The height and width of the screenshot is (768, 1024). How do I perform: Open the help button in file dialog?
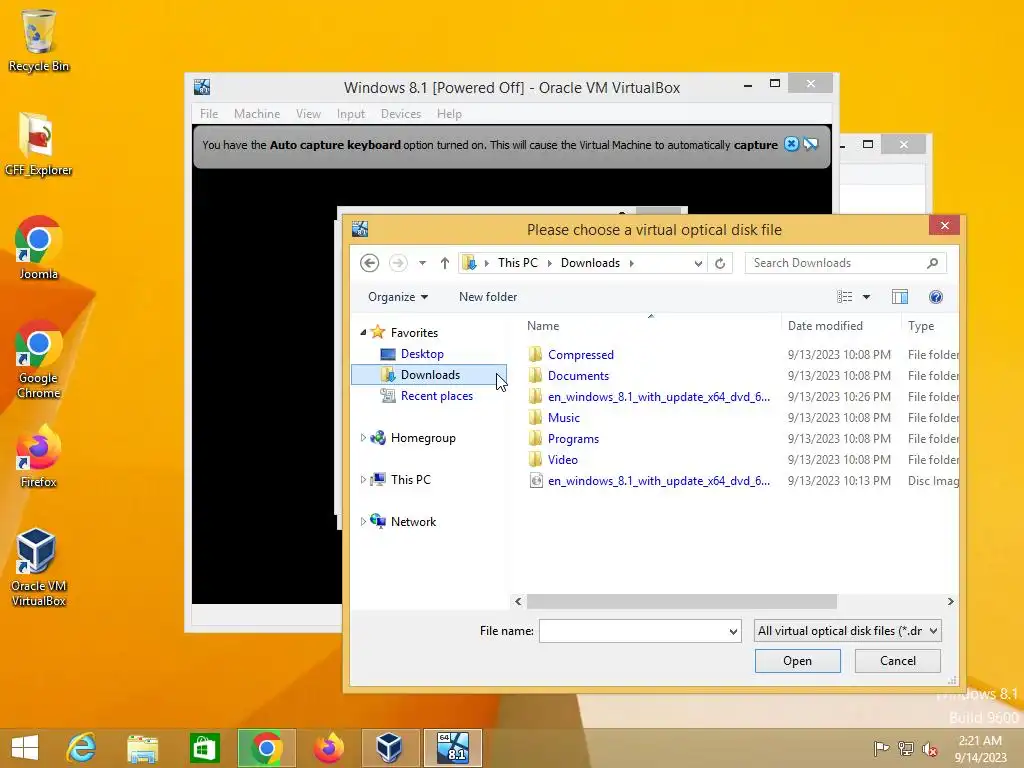936,297
